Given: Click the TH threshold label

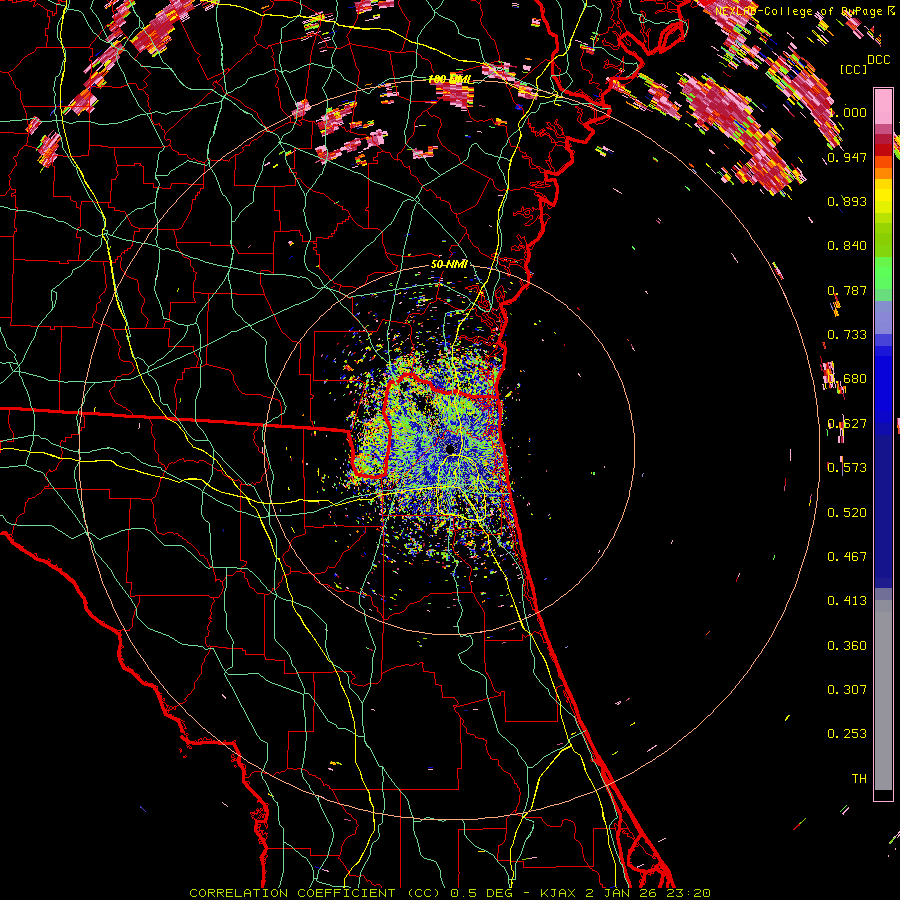Looking at the screenshot, I should (859, 779).
